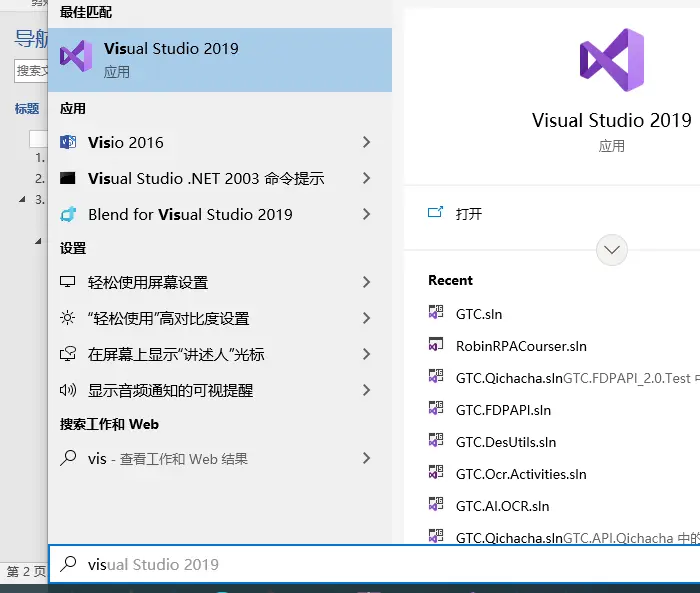Click the Visual Studio .NET 2003 command prompt icon
700x593 pixels.
point(68,178)
